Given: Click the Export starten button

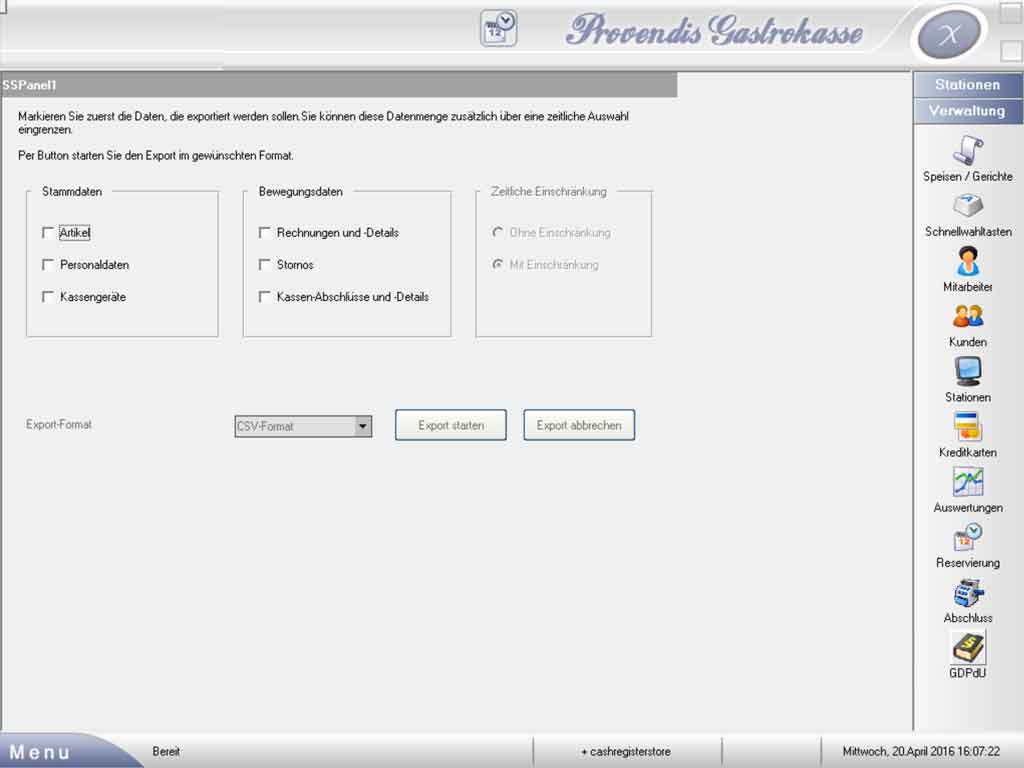Looking at the screenshot, I should (x=451, y=425).
